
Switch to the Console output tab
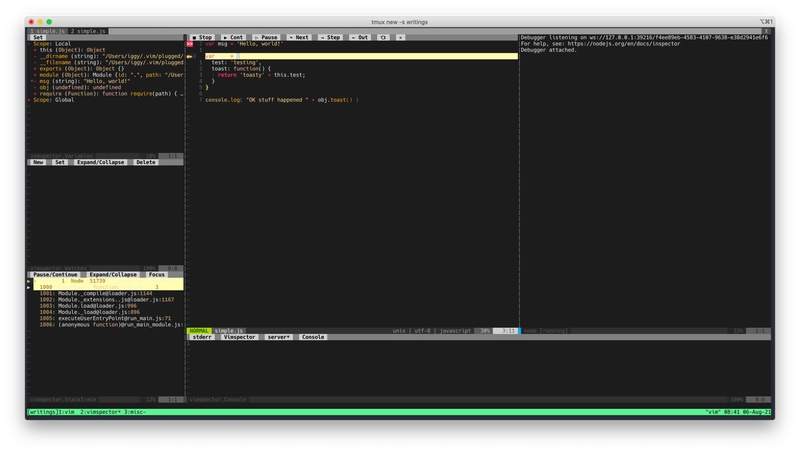tap(313, 337)
